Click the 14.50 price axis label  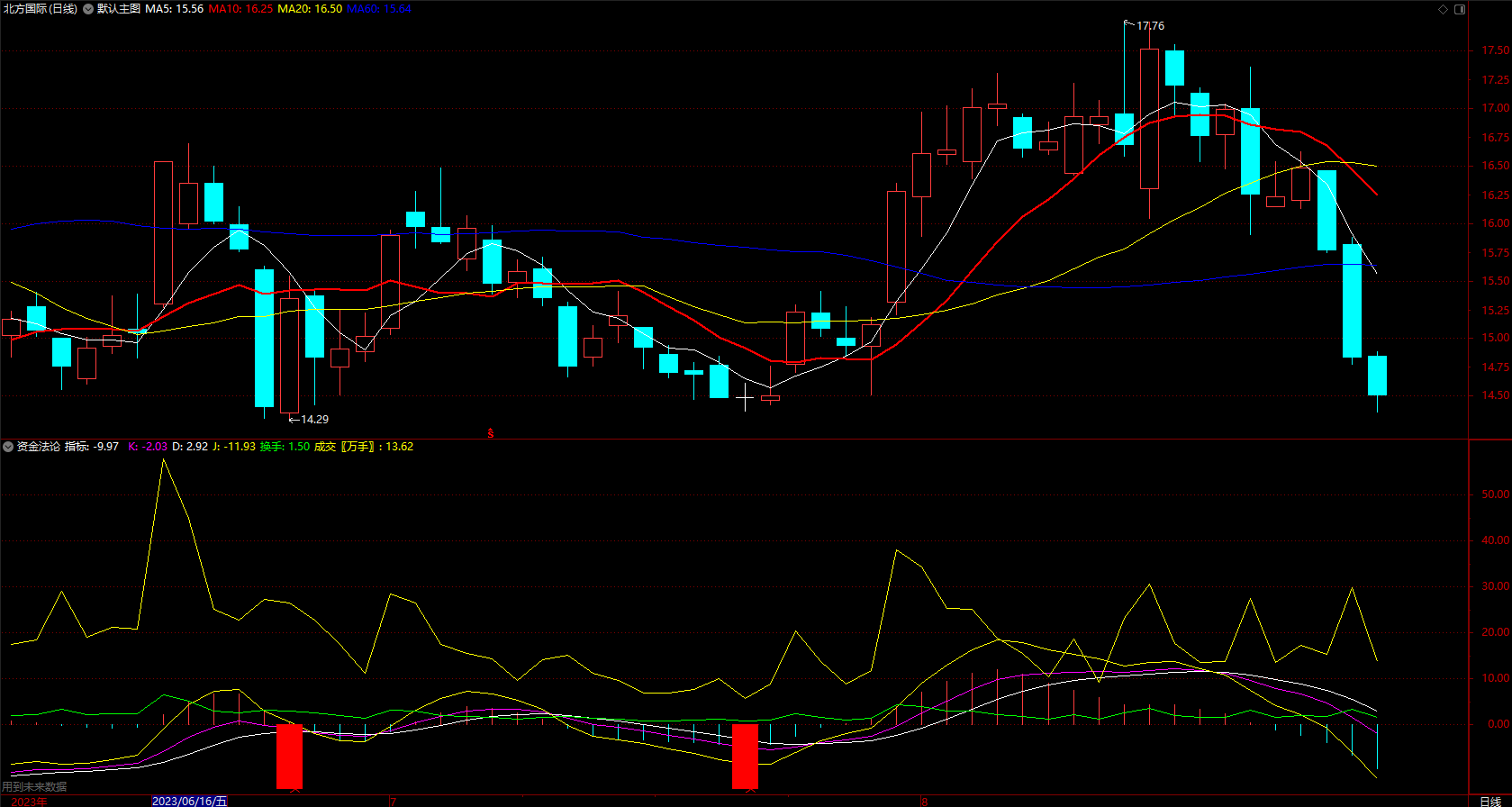coord(1496,395)
